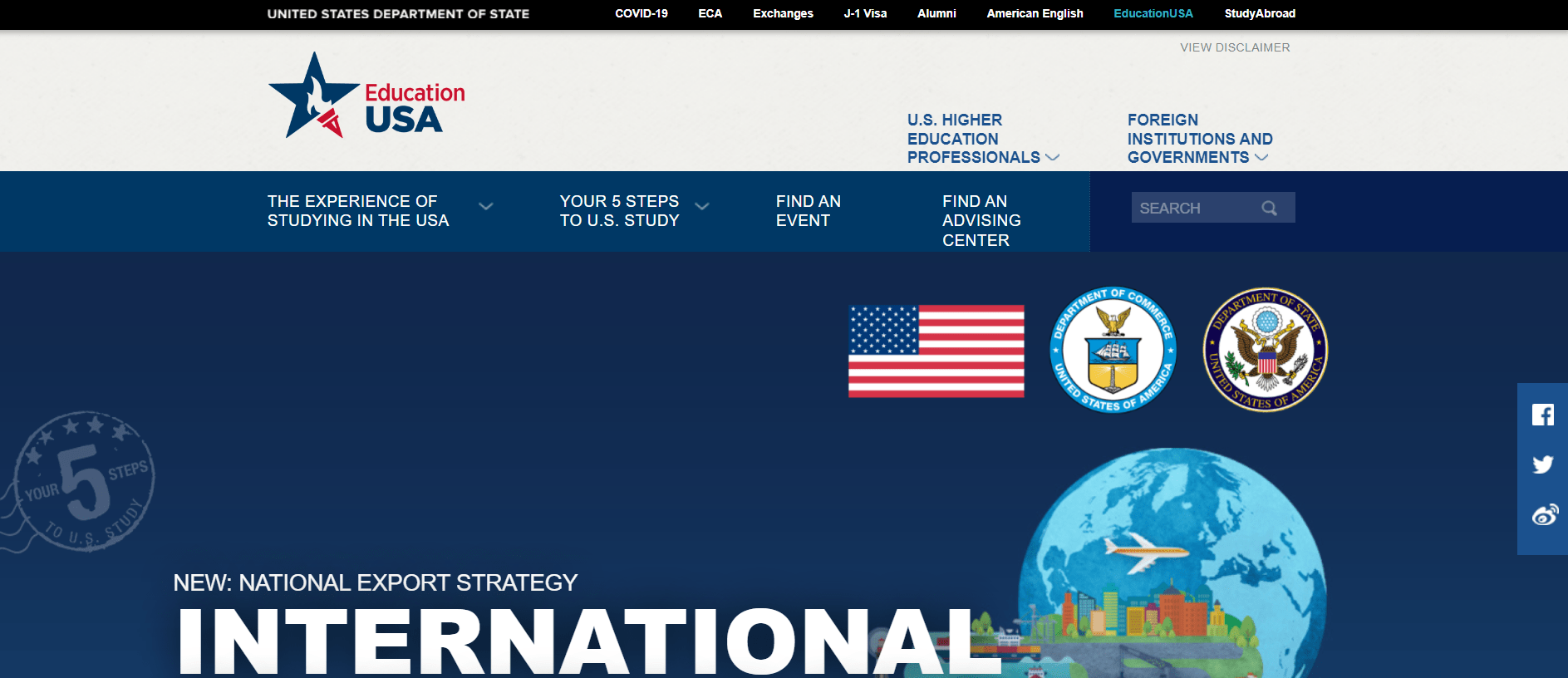The height and width of the screenshot is (678, 1568).
Task: Open Find an Event menu item
Action: pos(808,211)
